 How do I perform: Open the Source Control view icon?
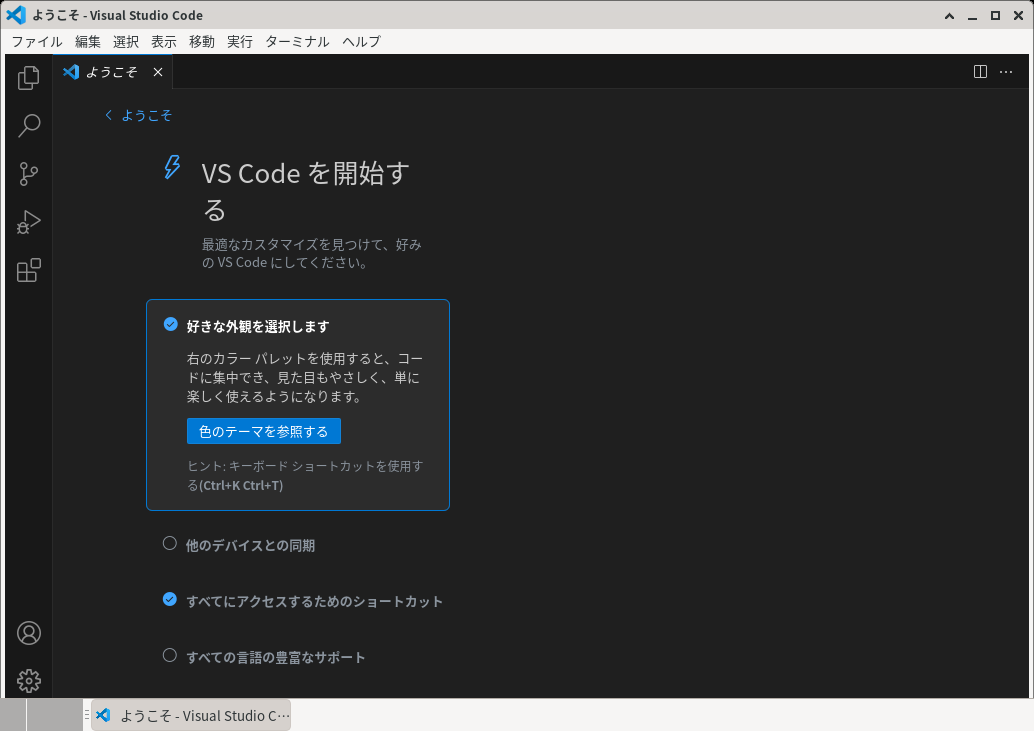point(28,174)
